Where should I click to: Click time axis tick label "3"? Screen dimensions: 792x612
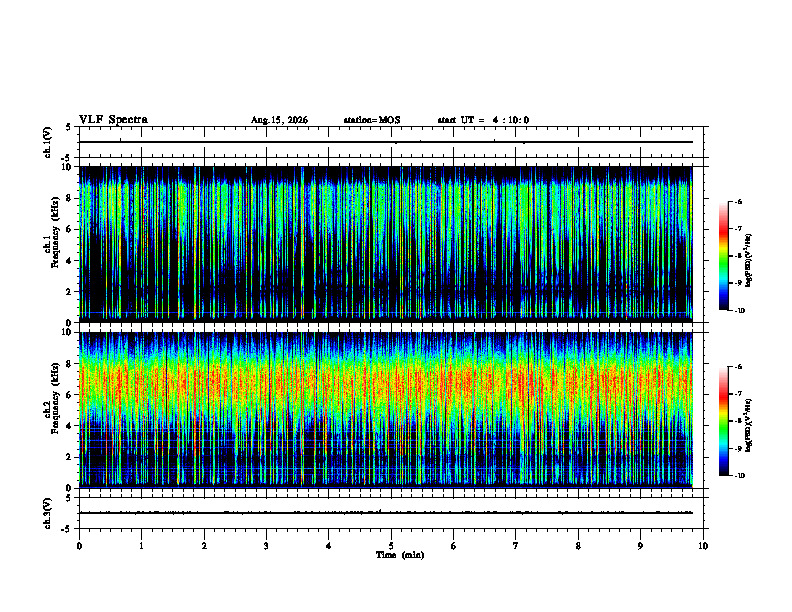pyautogui.click(x=266, y=546)
